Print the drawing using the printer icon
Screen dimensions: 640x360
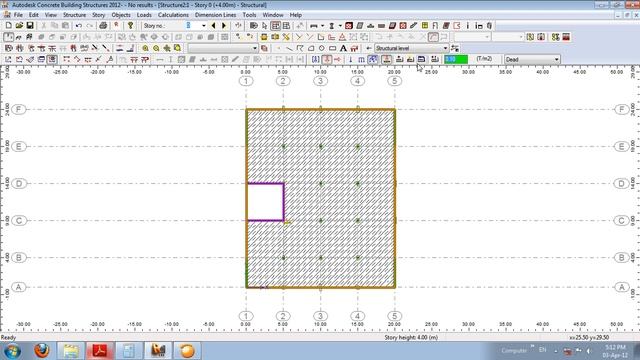point(103,26)
